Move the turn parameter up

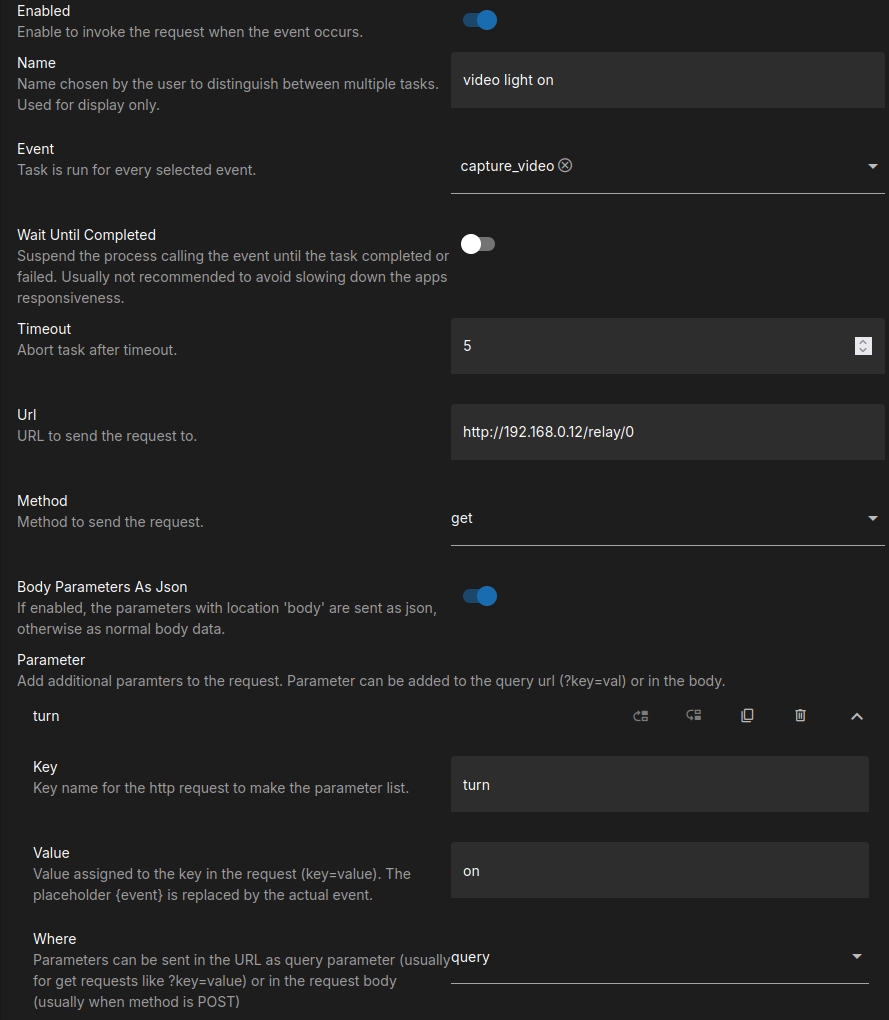click(641, 716)
